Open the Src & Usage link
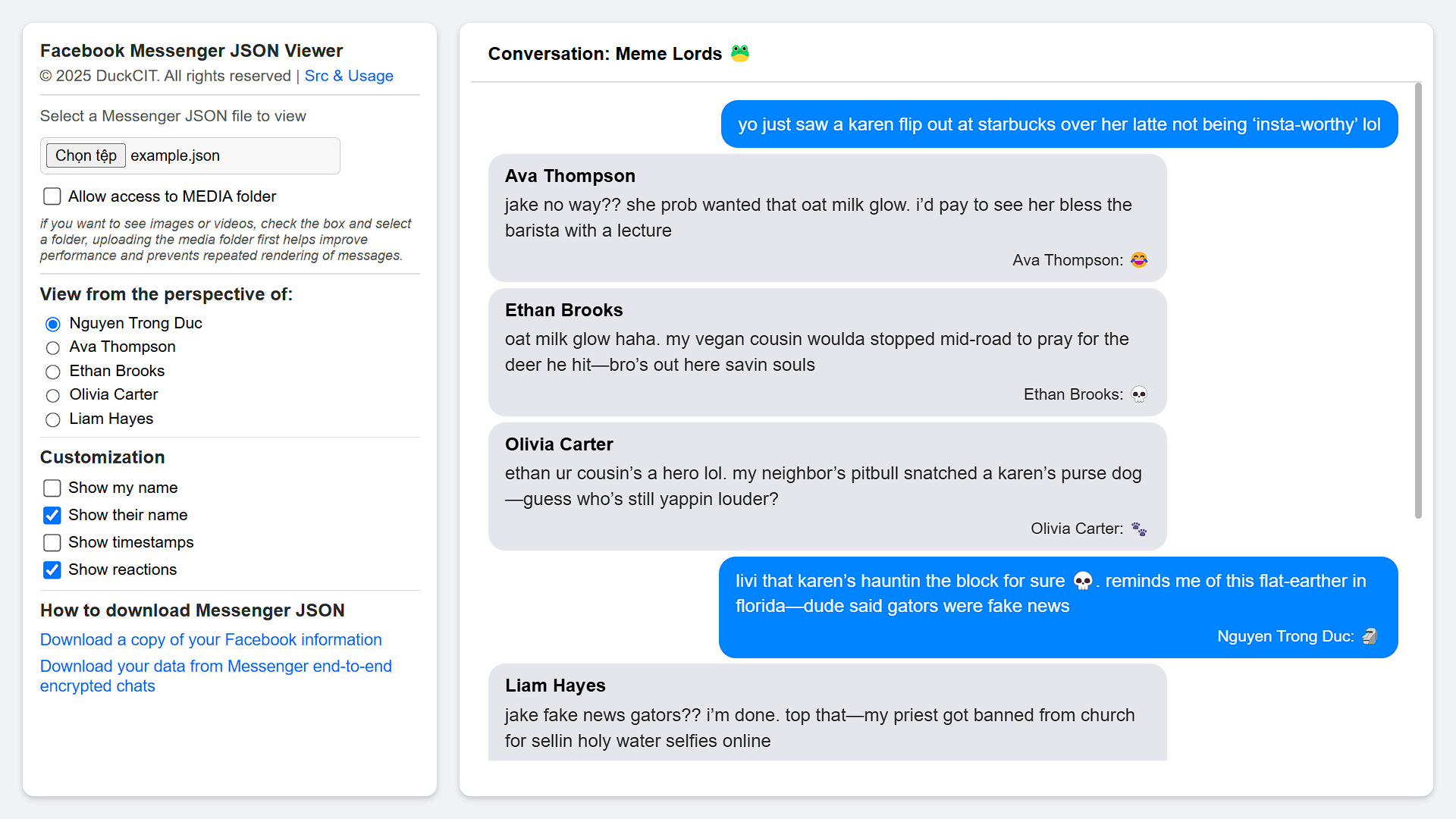The width and height of the screenshot is (1456, 819). pos(349,76)
